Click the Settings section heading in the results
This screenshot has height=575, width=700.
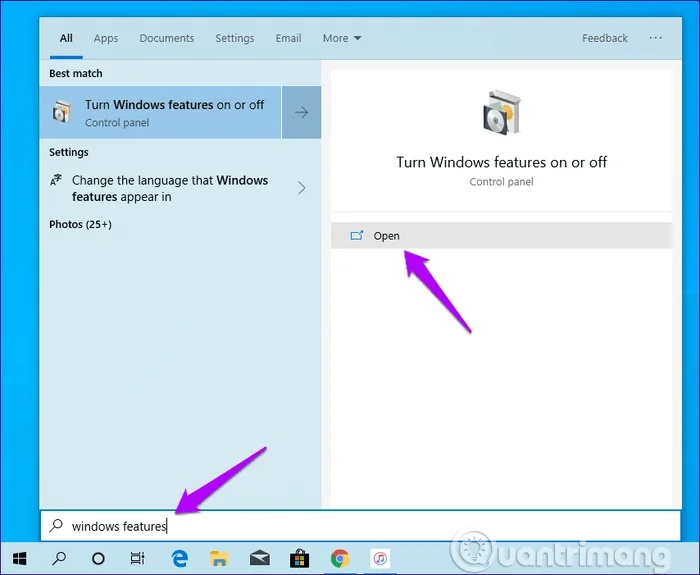(x=69, y=152)
